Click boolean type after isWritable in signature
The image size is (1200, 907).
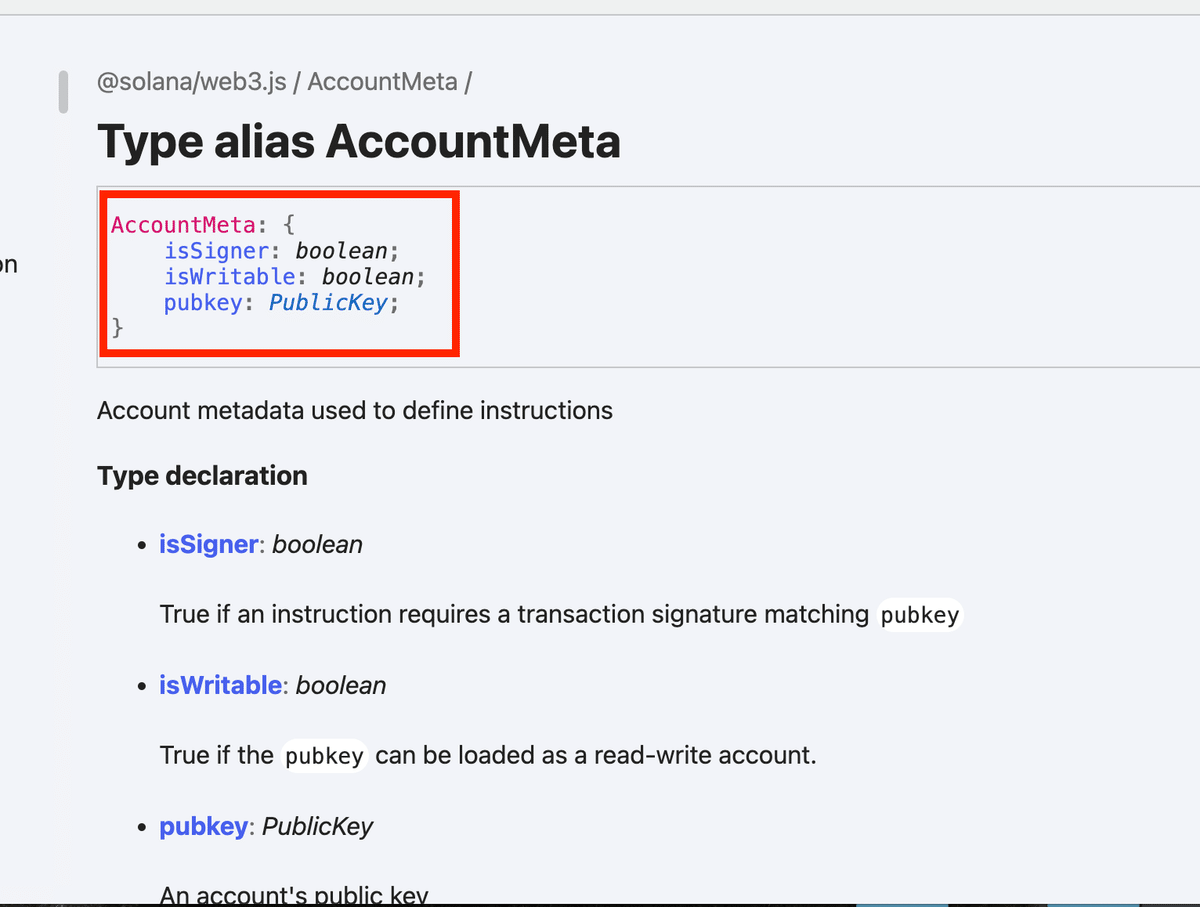368,277
